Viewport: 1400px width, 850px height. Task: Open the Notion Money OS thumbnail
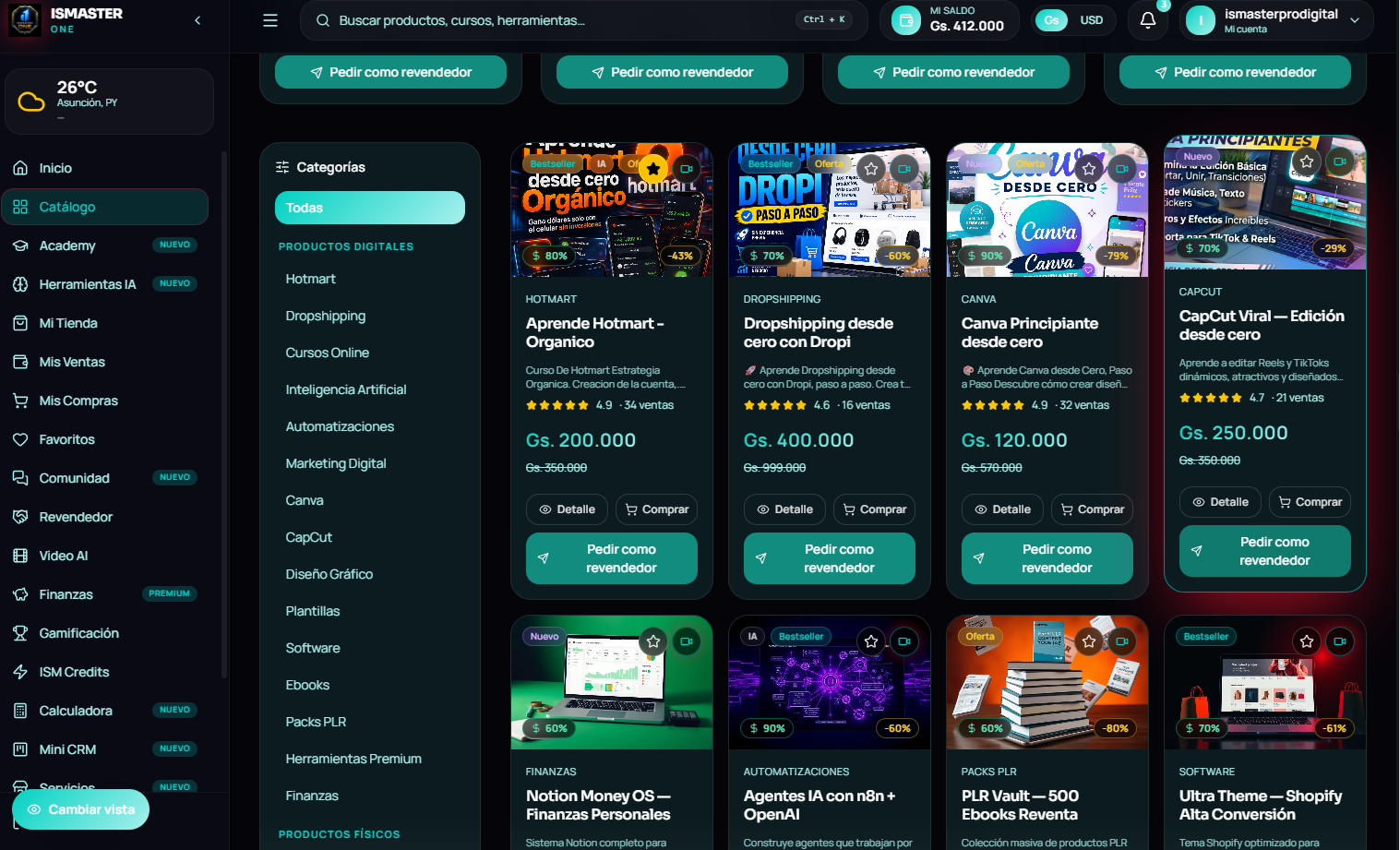(x=612, y=683)
